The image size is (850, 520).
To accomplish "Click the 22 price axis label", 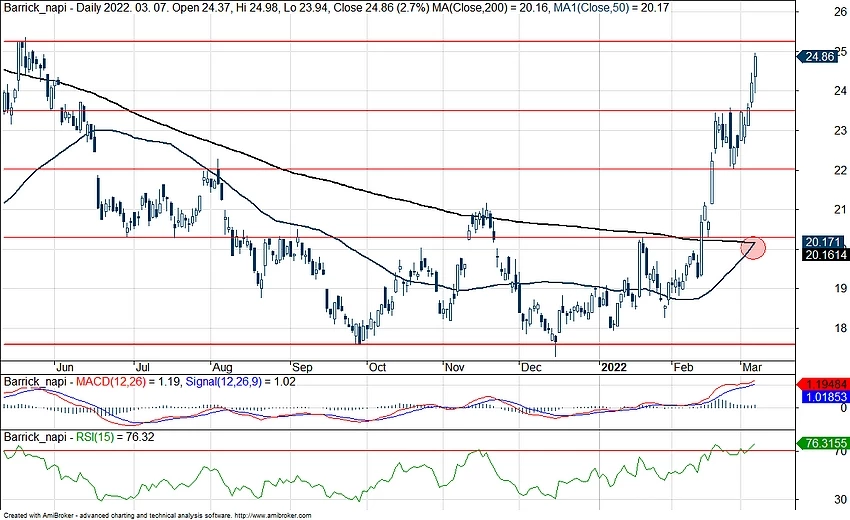I will click(x=840, y=170).
